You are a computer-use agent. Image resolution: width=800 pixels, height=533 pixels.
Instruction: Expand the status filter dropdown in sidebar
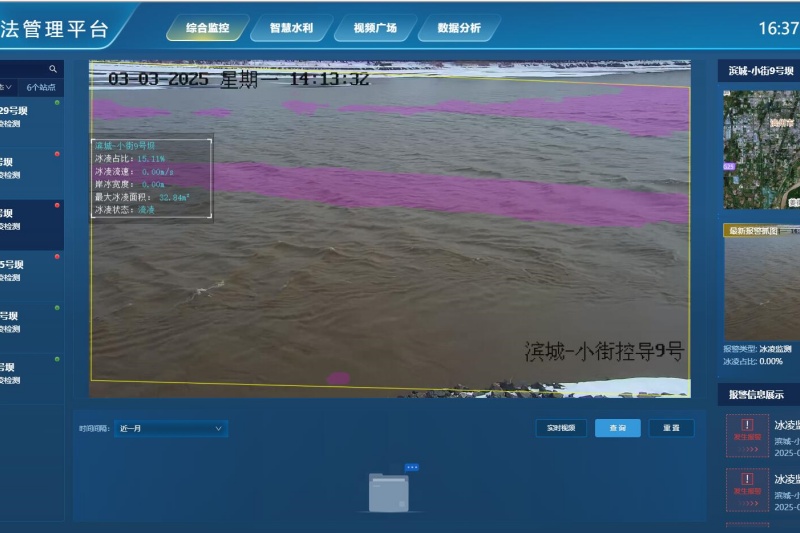(8, 87)
